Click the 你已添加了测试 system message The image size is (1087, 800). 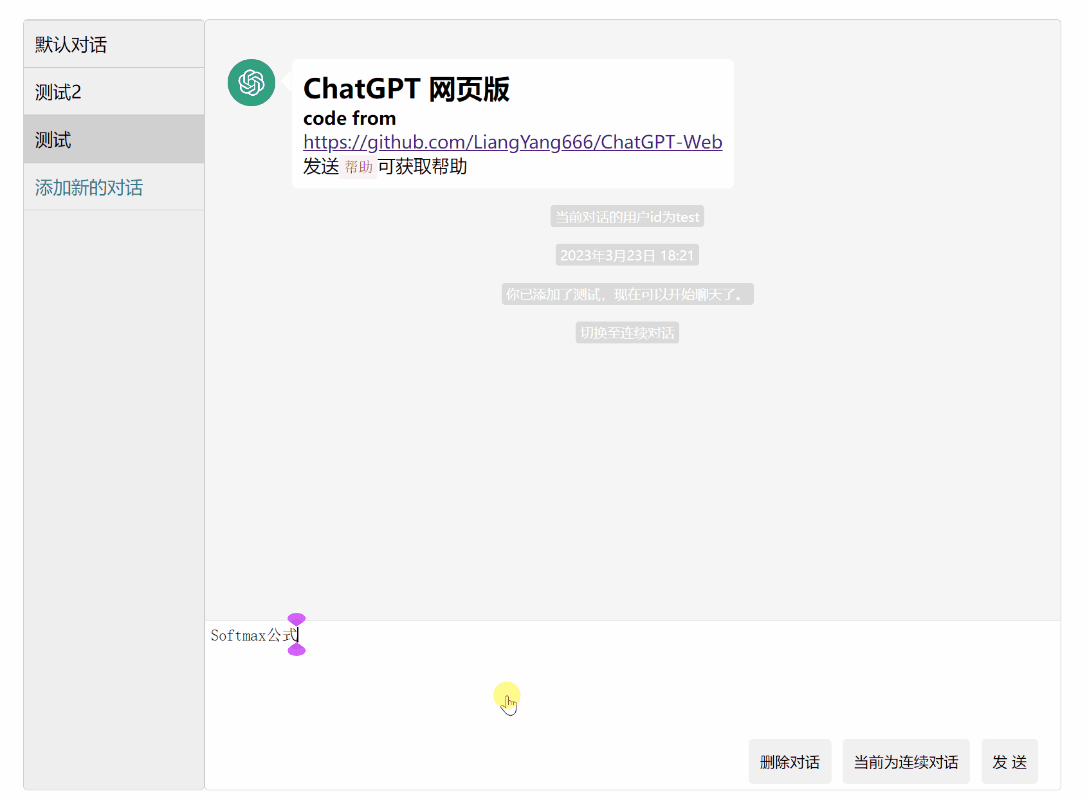point(627,293)
